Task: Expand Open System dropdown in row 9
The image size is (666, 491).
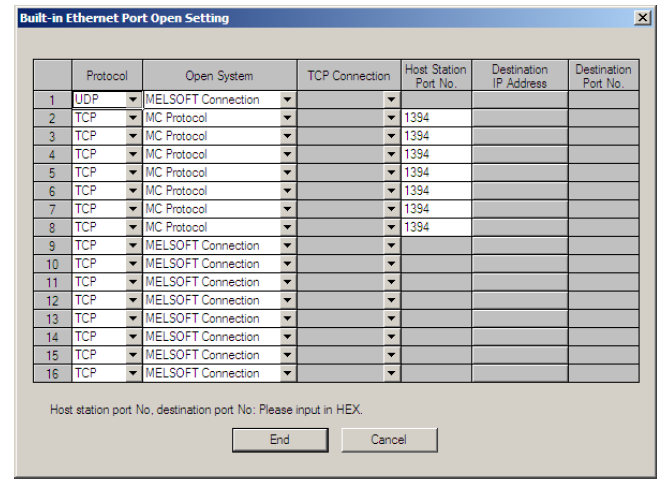Action: coord(288,246)
